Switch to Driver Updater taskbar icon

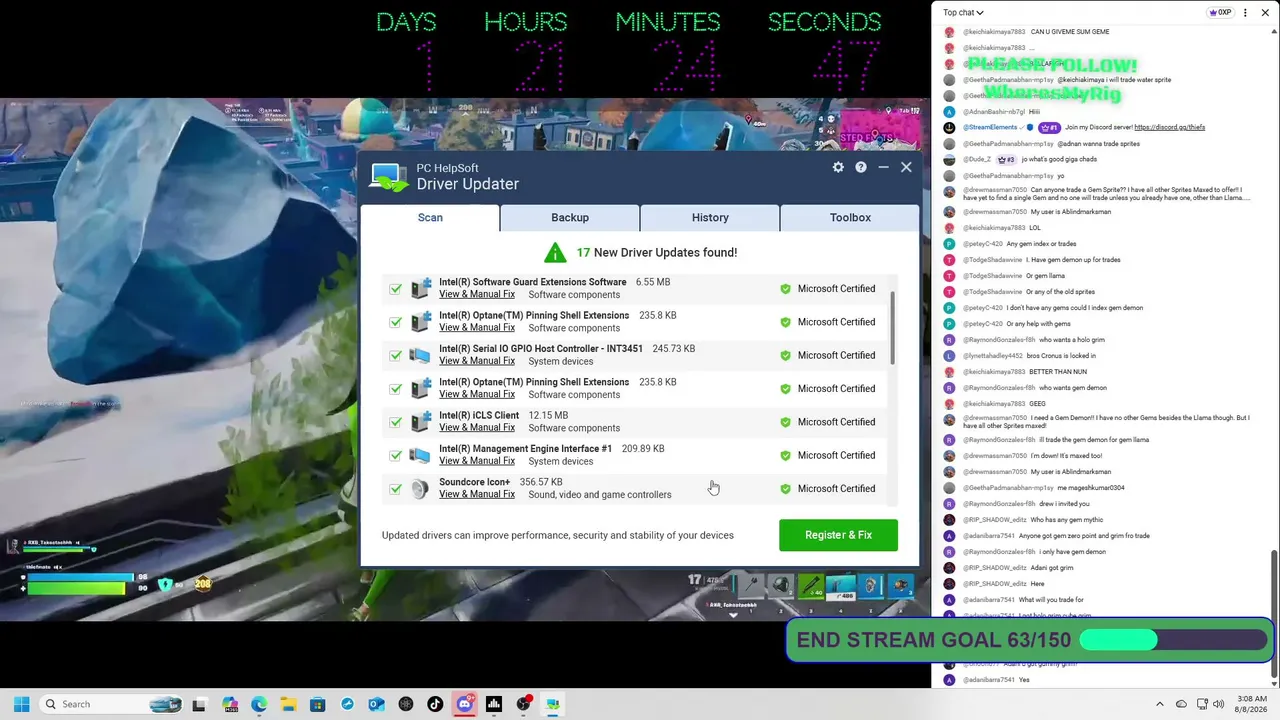point(552,704)
